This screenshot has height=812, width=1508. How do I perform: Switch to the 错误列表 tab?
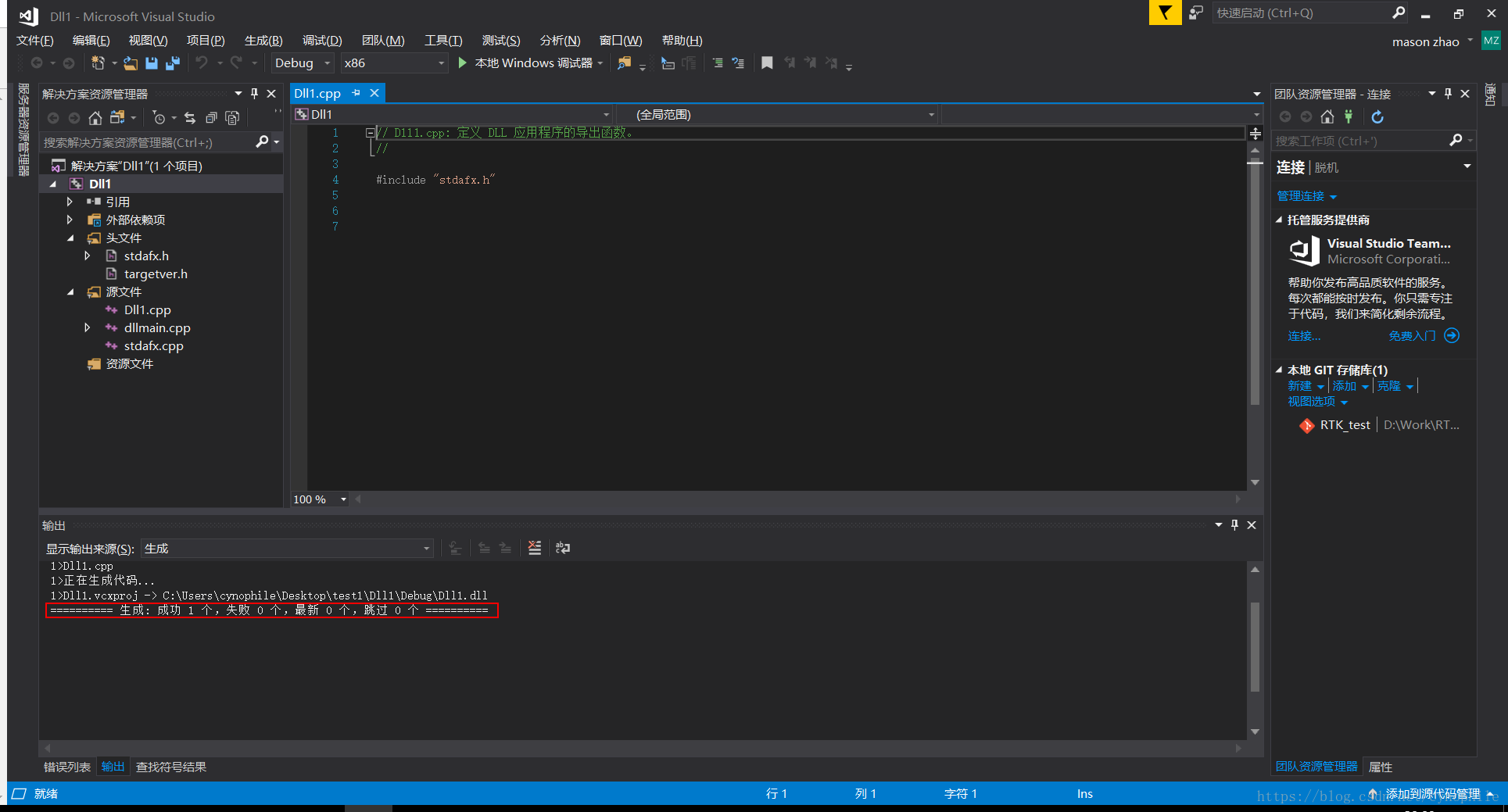(x=67, y=767)
